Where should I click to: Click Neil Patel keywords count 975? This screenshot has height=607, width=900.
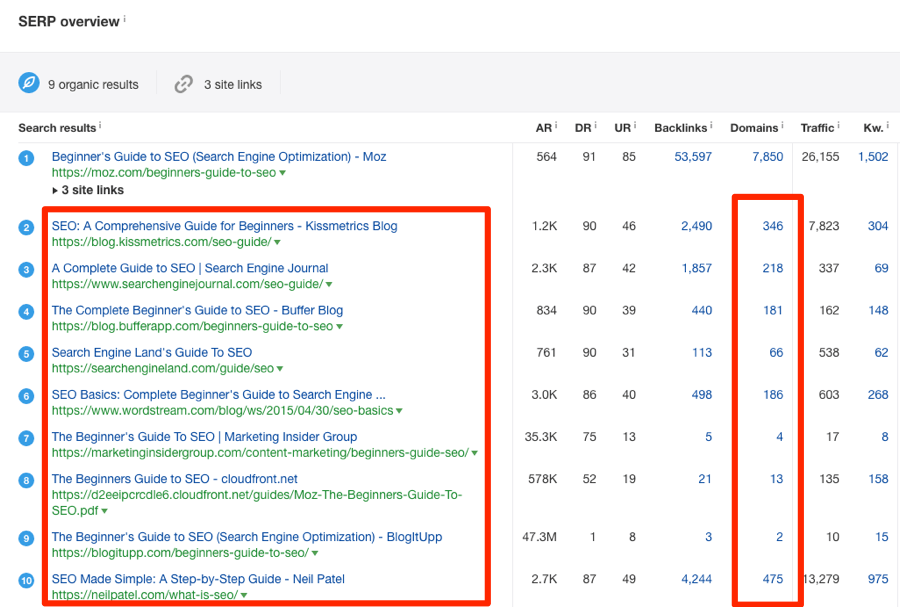(878, 579)
